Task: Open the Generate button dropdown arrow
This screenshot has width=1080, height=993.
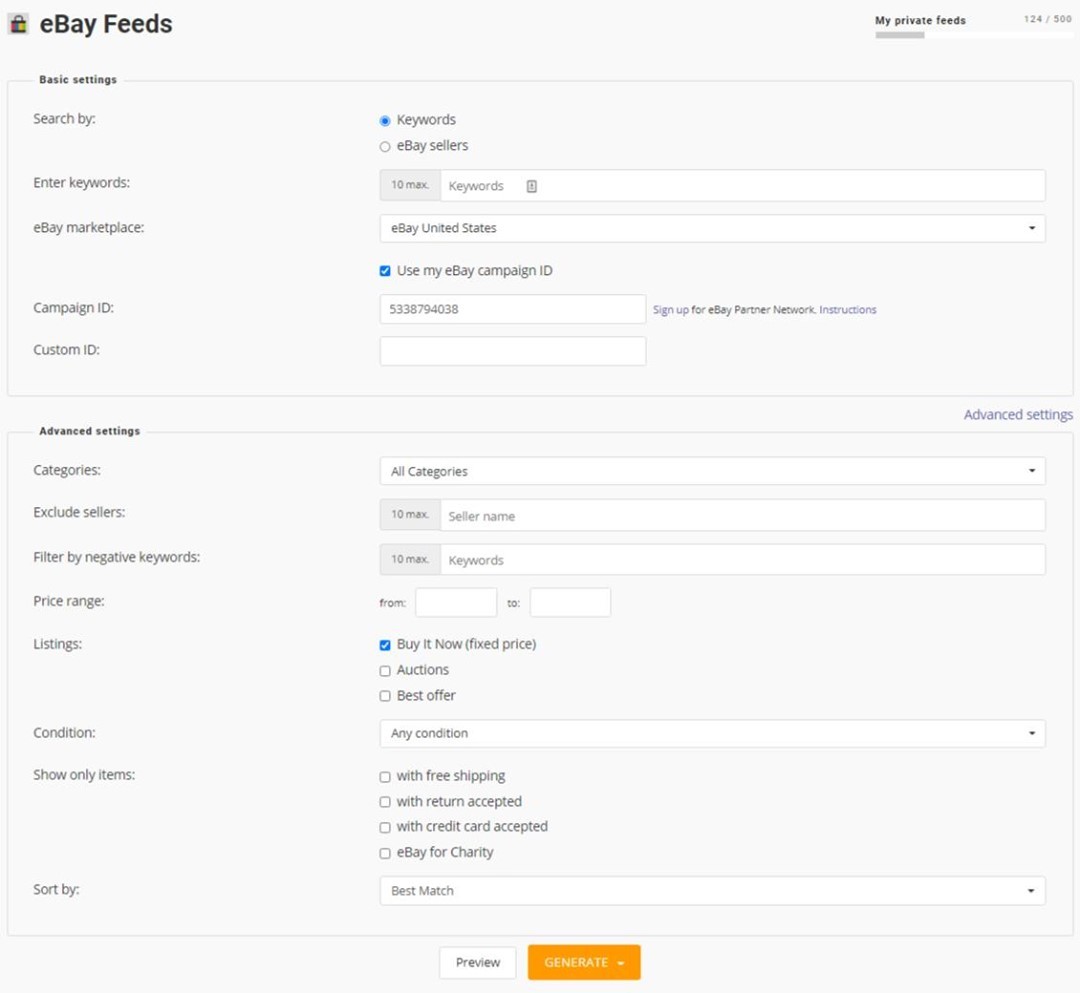Action: tap(621, 963)
